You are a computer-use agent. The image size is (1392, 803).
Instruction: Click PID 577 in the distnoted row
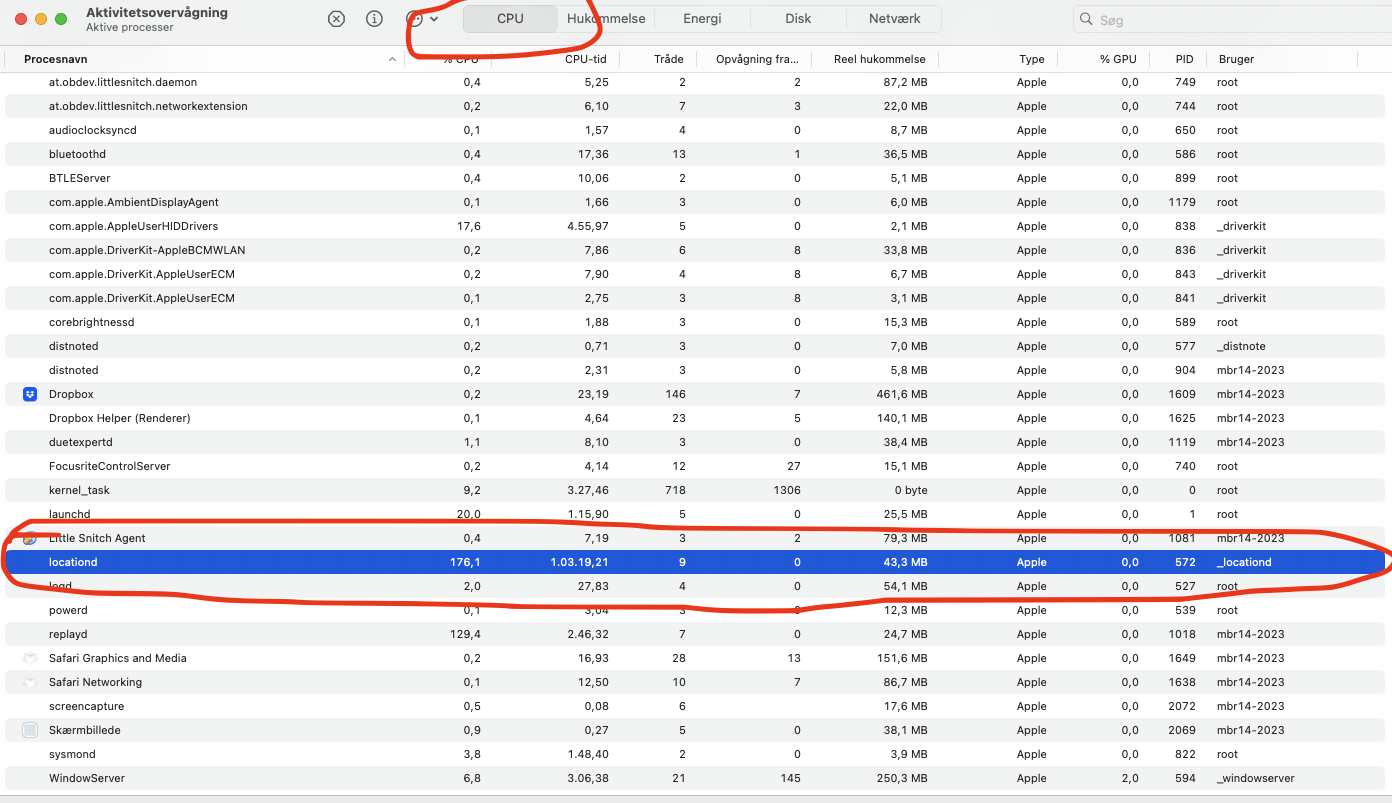click(1185, 346)
